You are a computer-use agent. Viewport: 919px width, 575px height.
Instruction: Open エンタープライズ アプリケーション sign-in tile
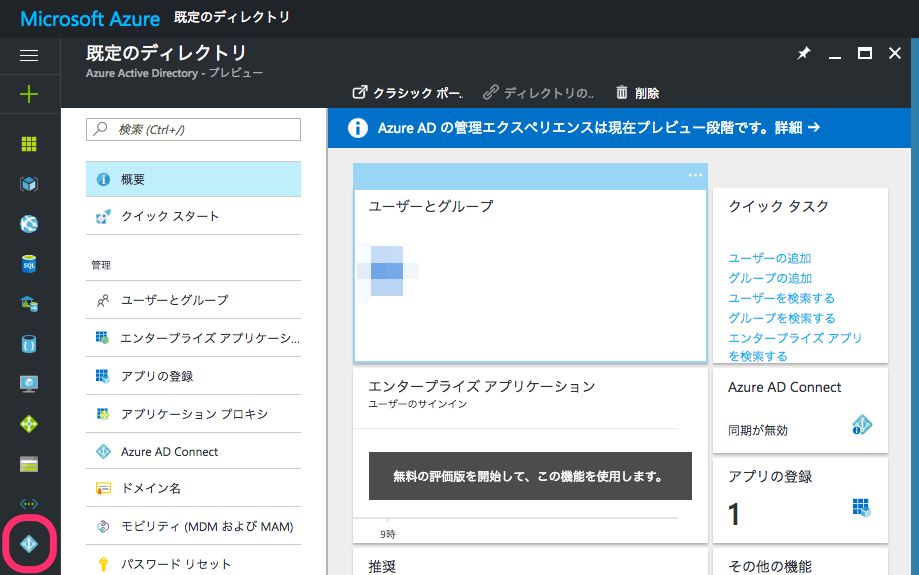pyautogui.click(x=530, y=455)
